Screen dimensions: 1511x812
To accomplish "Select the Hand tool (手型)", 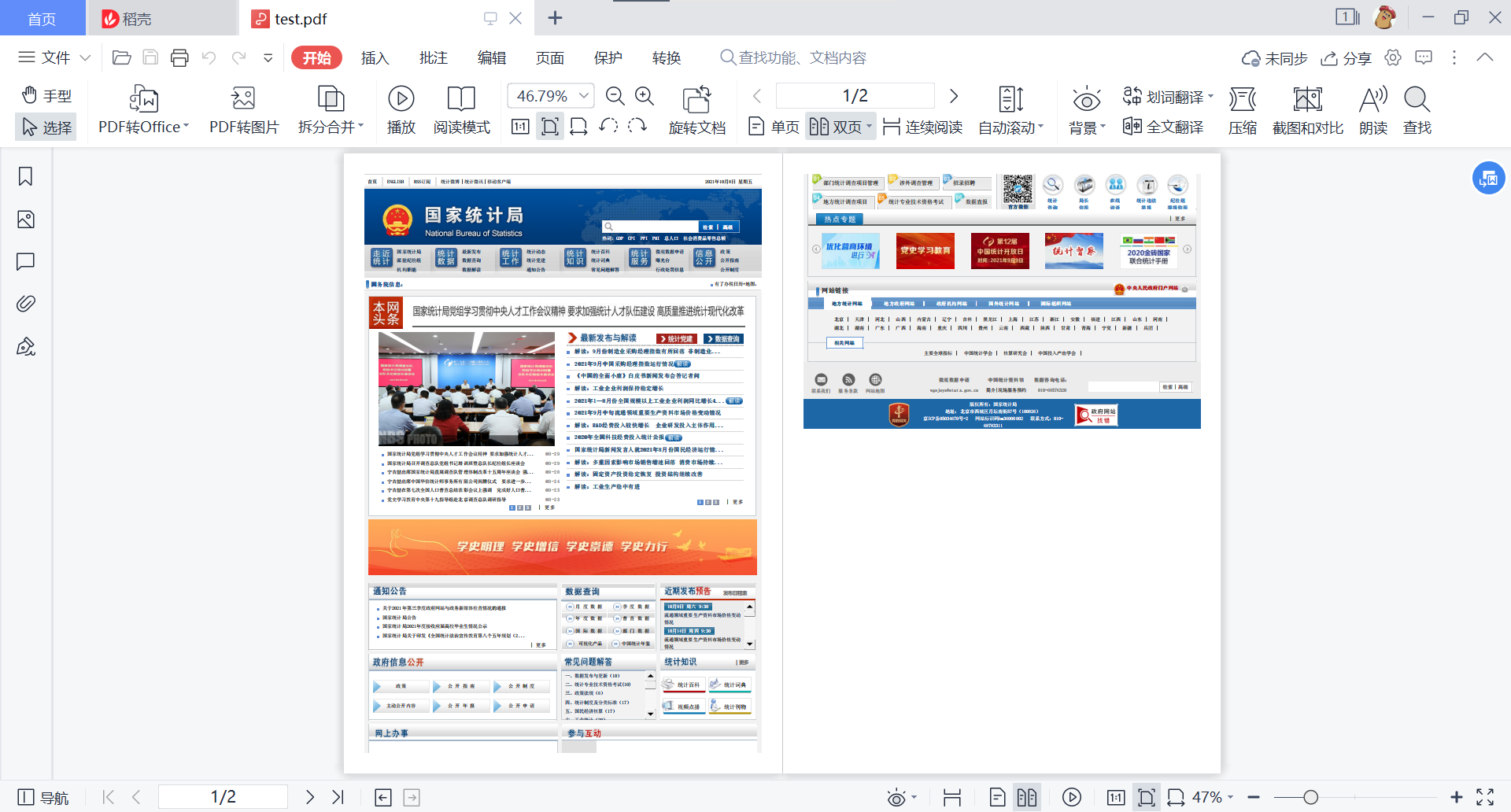I will point(46,96).
